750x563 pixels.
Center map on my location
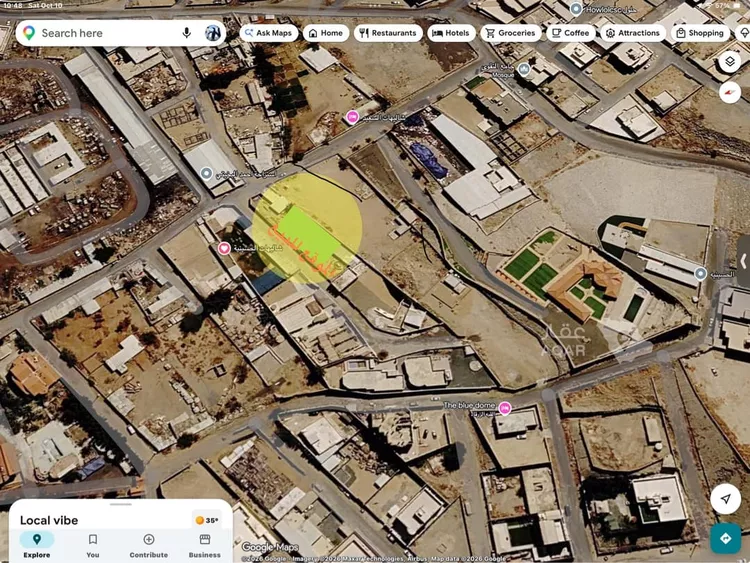pos(726,499)
